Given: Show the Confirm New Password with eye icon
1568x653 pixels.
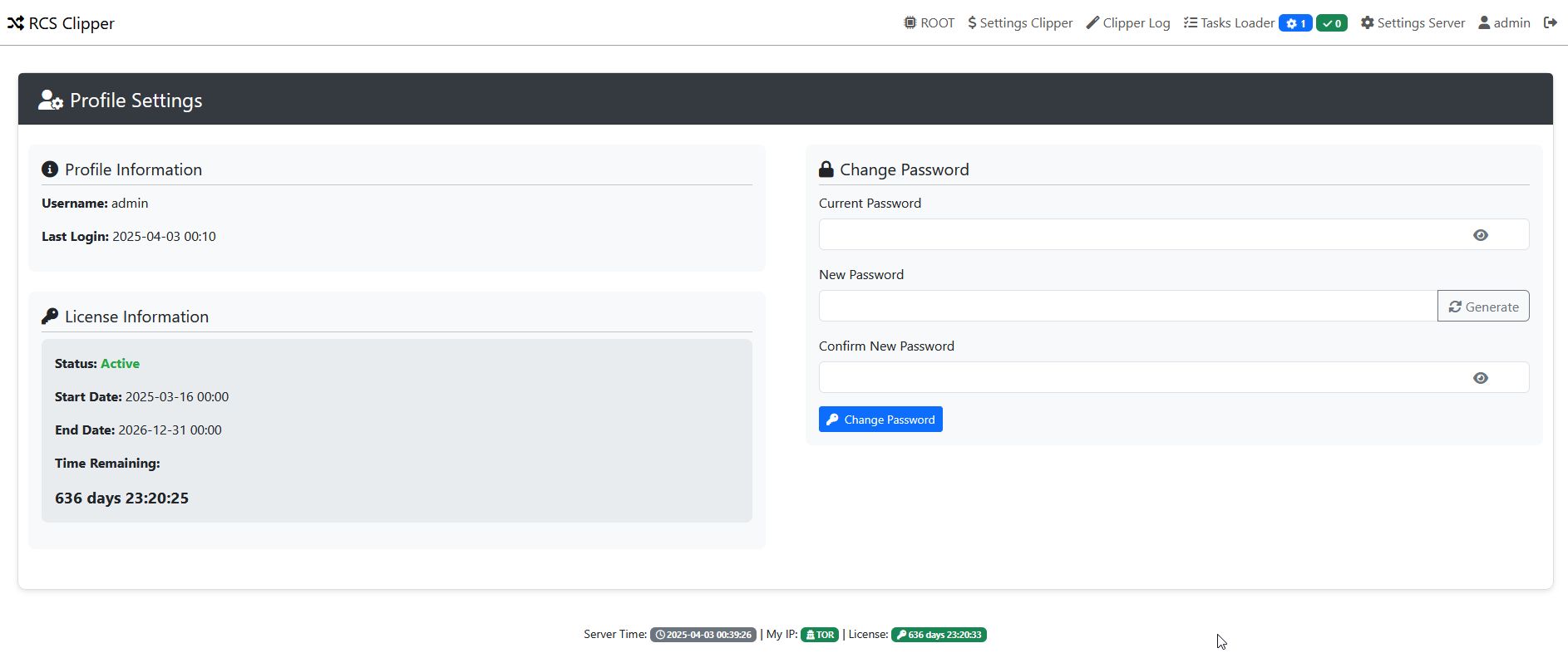Looking at the screenshot, I should point(1481,378).
